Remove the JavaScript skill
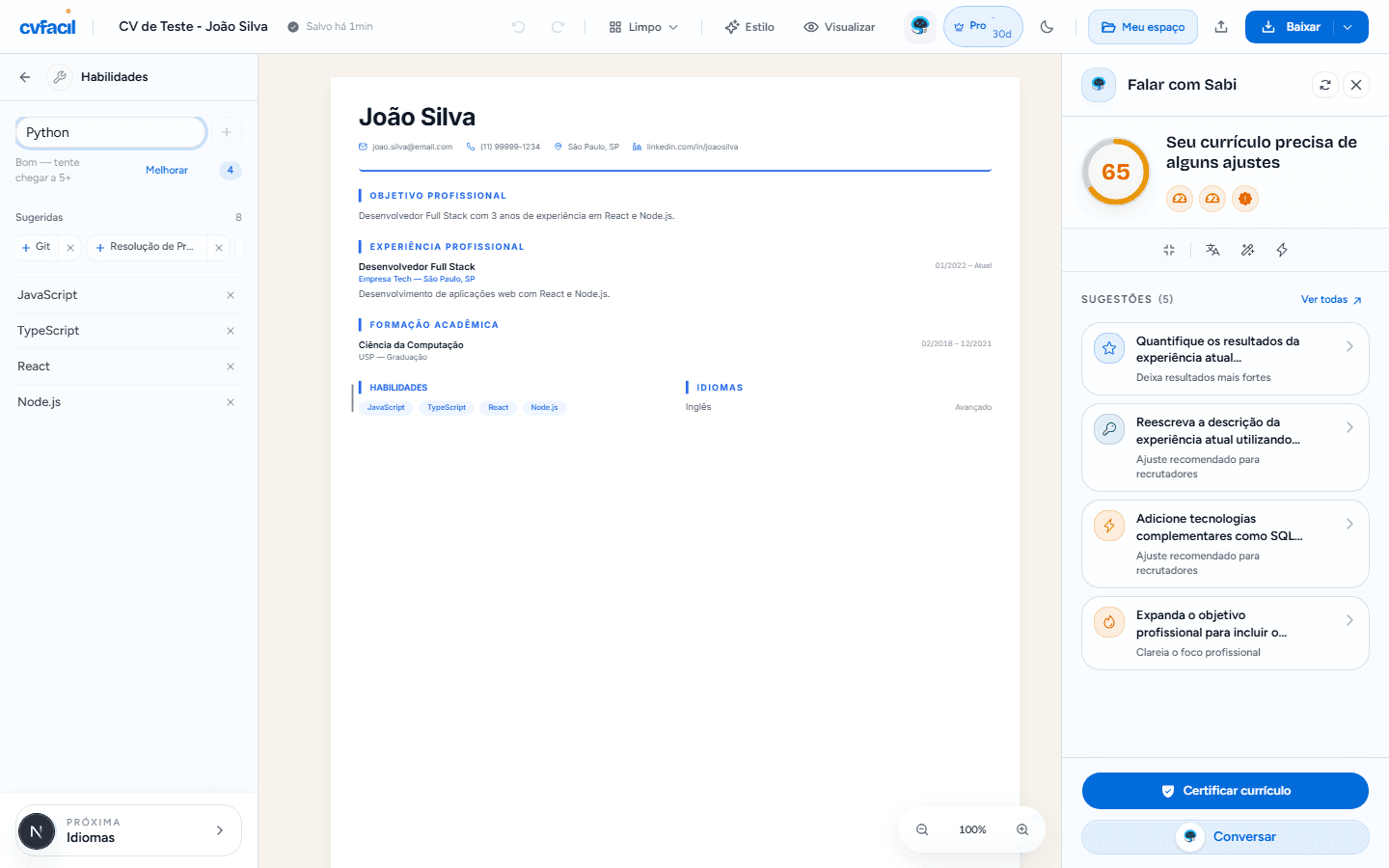 (x=231, y=295)
